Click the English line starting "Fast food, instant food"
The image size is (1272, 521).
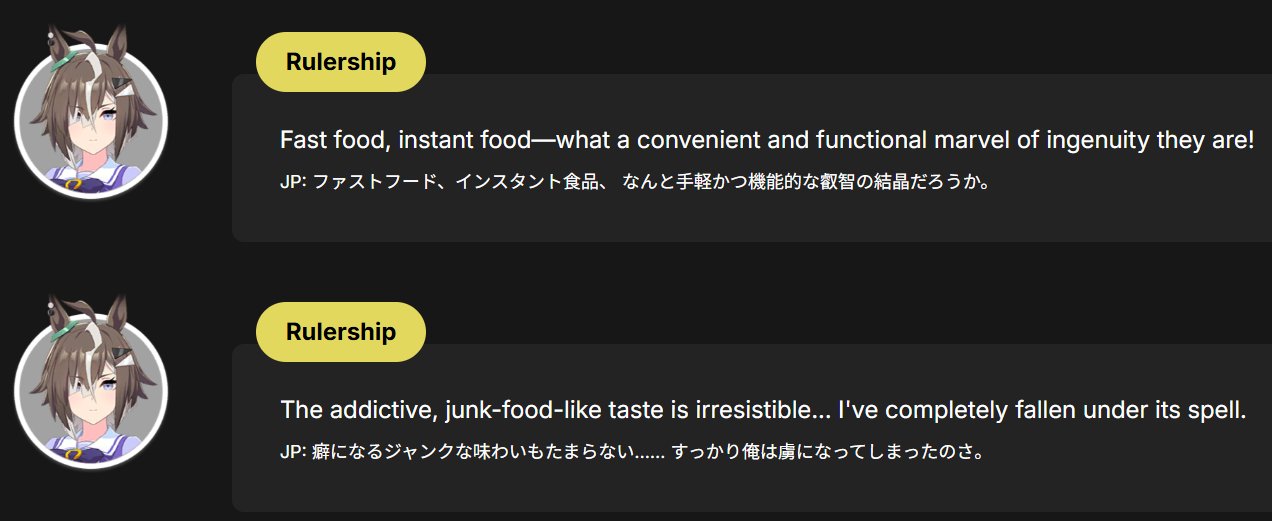[x=767, y=140]
